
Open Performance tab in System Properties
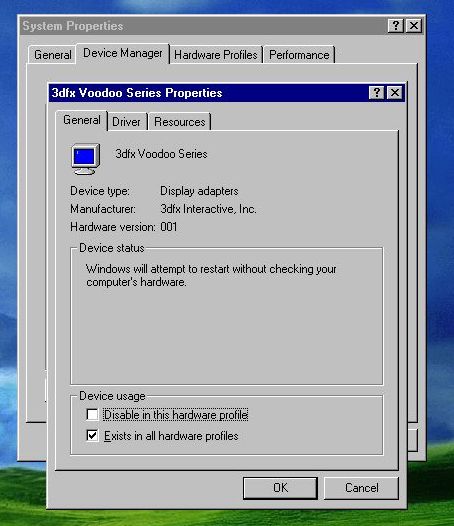[x=299, y=55]
